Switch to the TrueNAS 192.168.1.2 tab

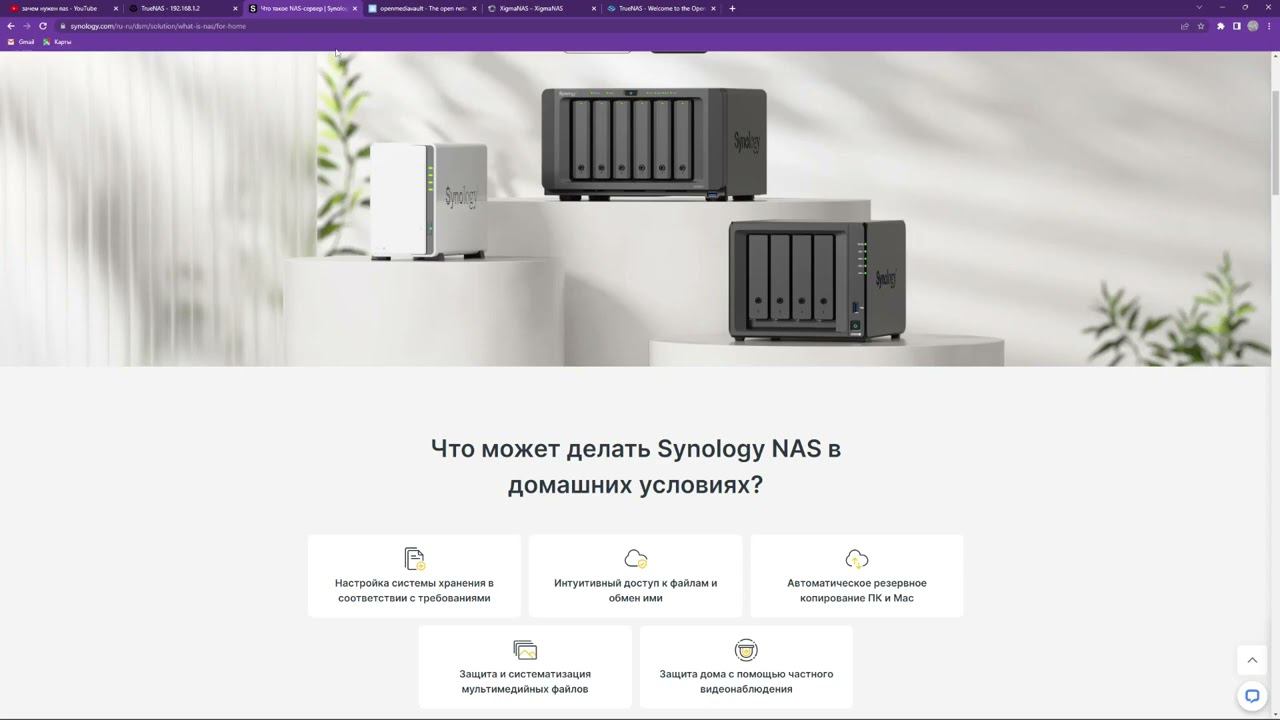(x=181, y=8)
